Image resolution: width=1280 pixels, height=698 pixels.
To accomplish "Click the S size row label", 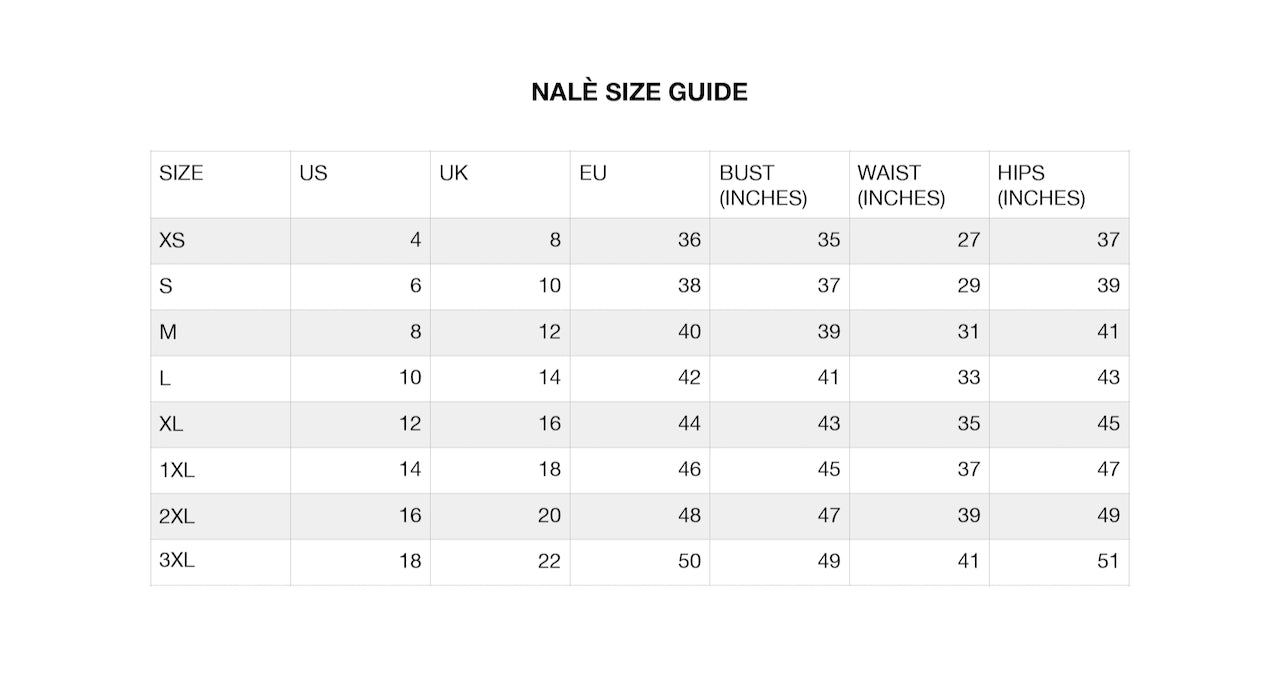I will coord(166,286).
